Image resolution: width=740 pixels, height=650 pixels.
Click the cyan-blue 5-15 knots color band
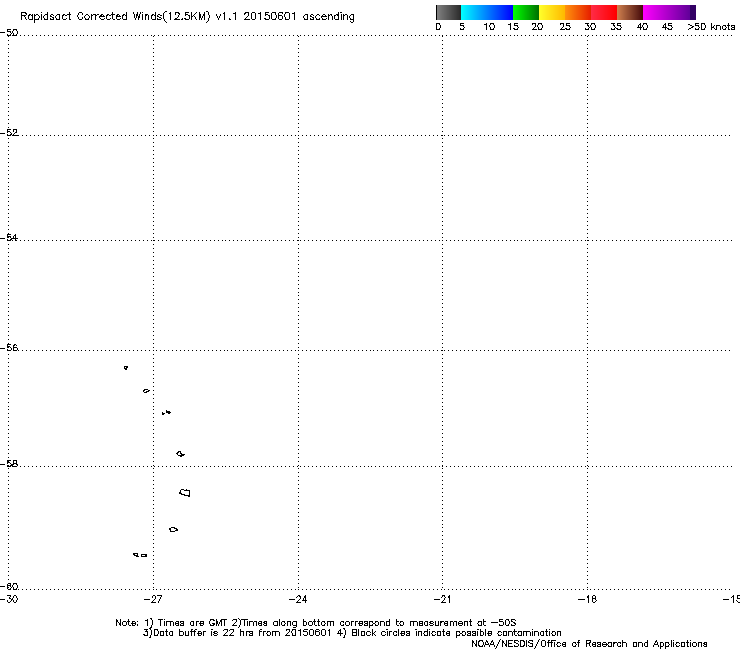[487, 12]
